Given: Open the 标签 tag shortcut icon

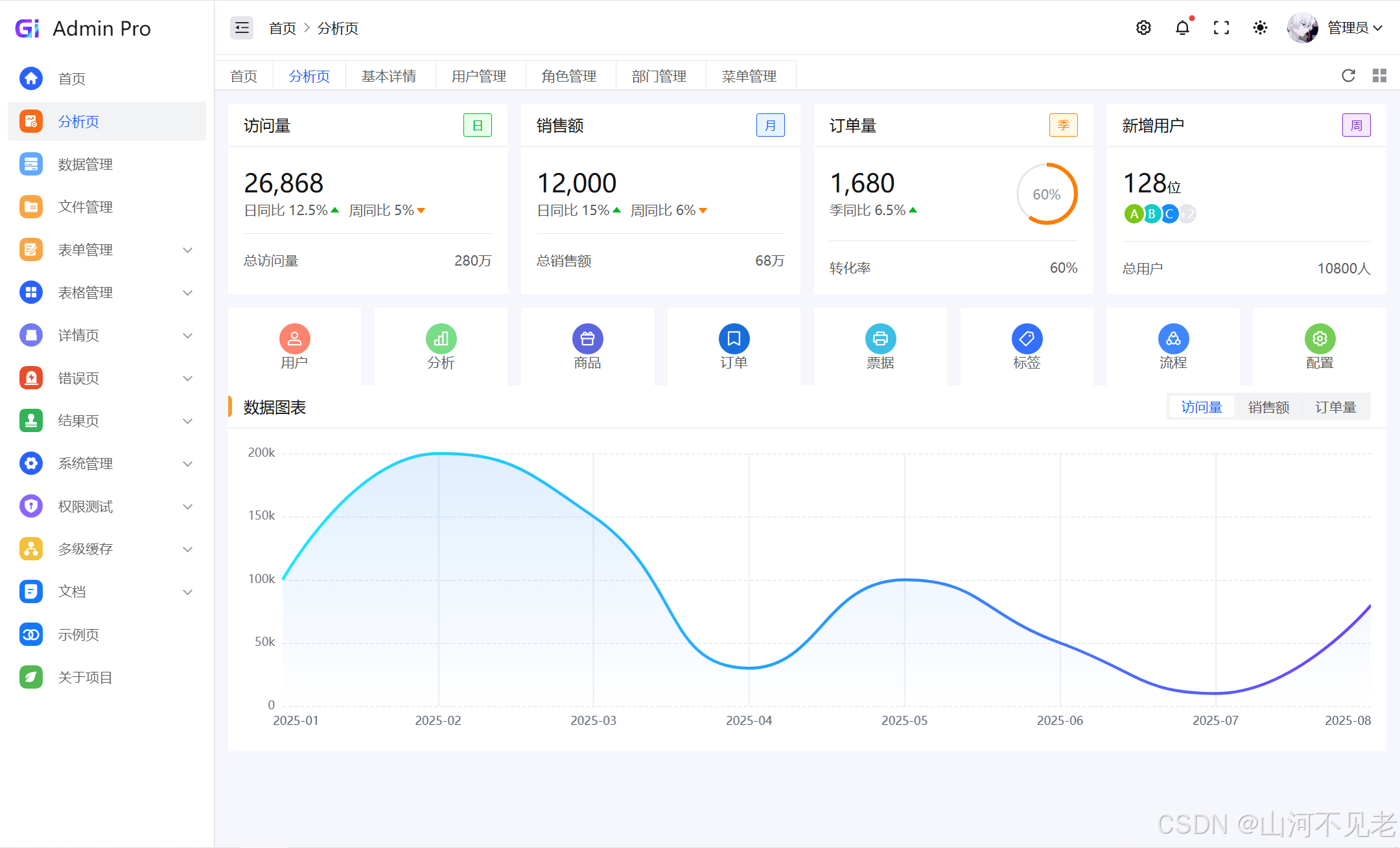Looking at the screenshot, I should coord(1027,338).
